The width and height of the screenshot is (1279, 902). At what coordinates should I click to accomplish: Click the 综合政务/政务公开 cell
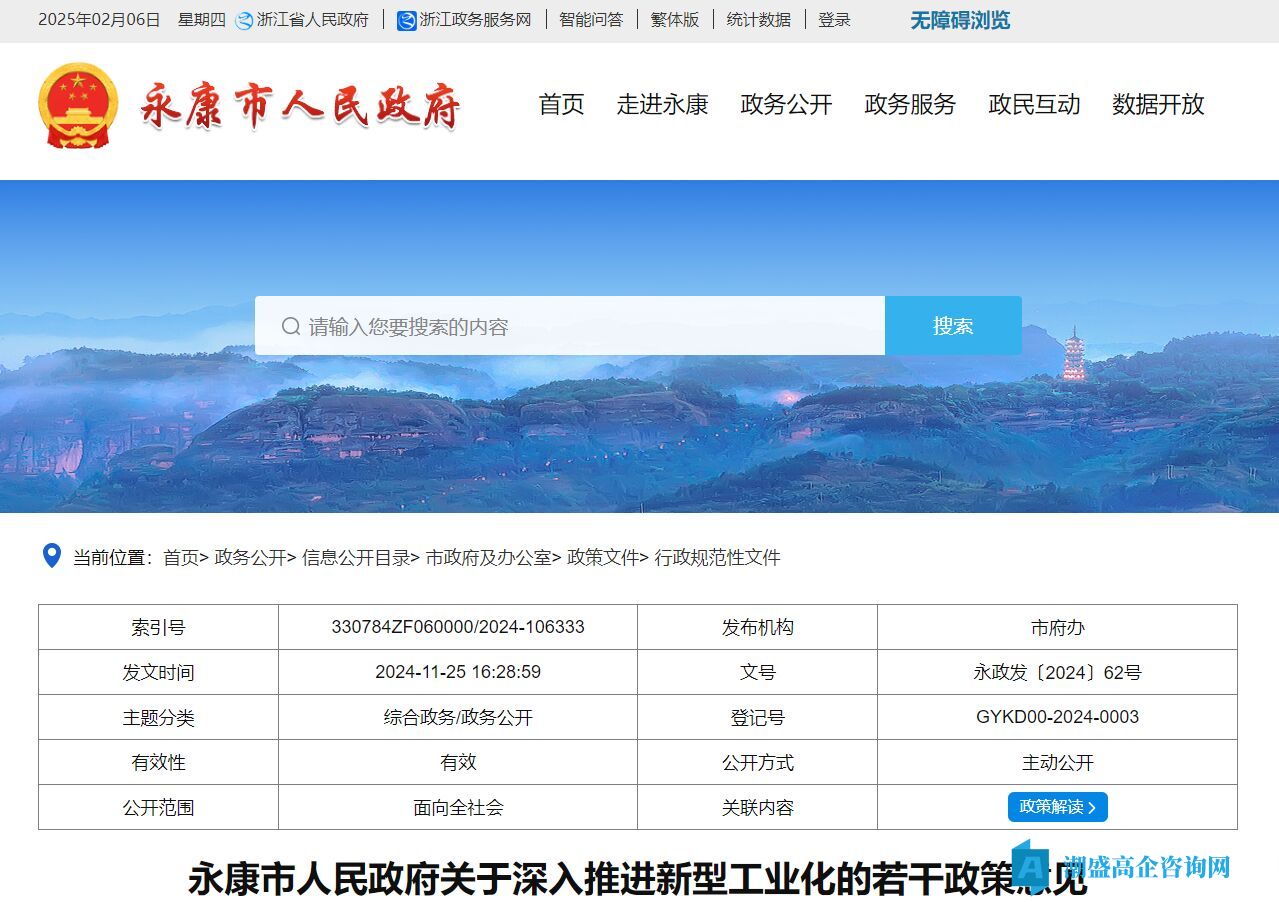pos(458,717)
